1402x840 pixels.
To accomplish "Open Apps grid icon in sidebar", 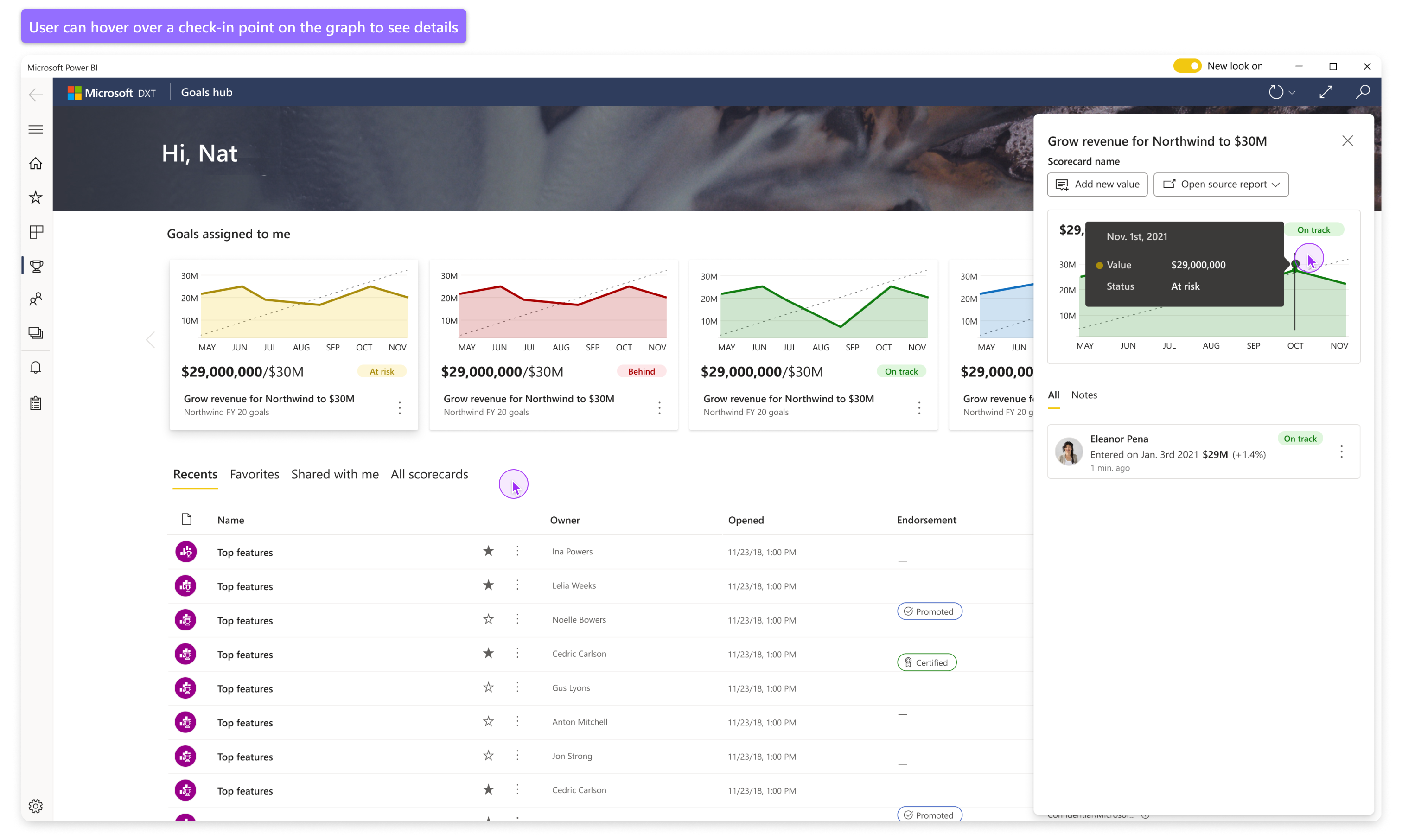I will 36,231.
